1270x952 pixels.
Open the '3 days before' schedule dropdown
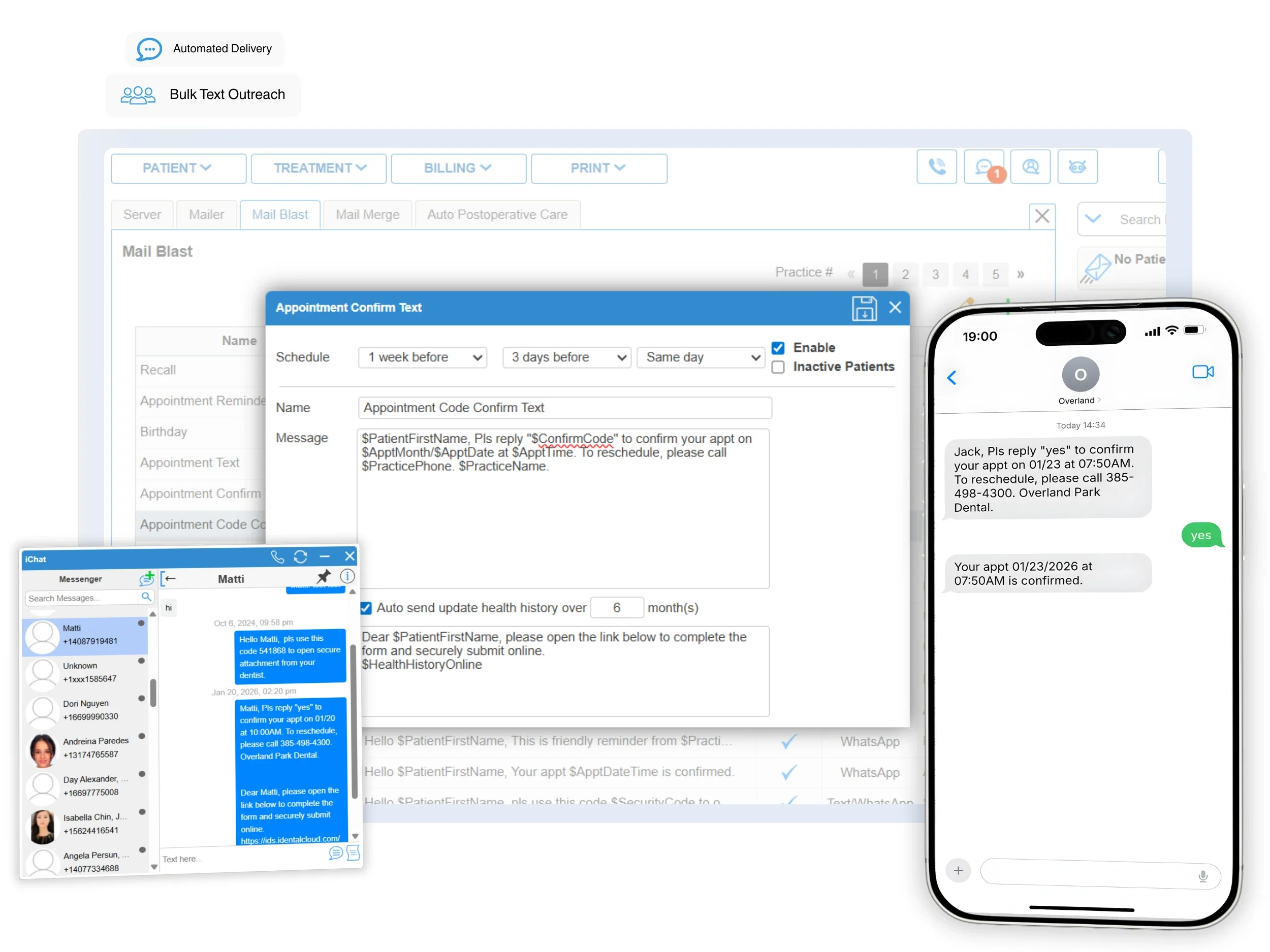point(567,357)
